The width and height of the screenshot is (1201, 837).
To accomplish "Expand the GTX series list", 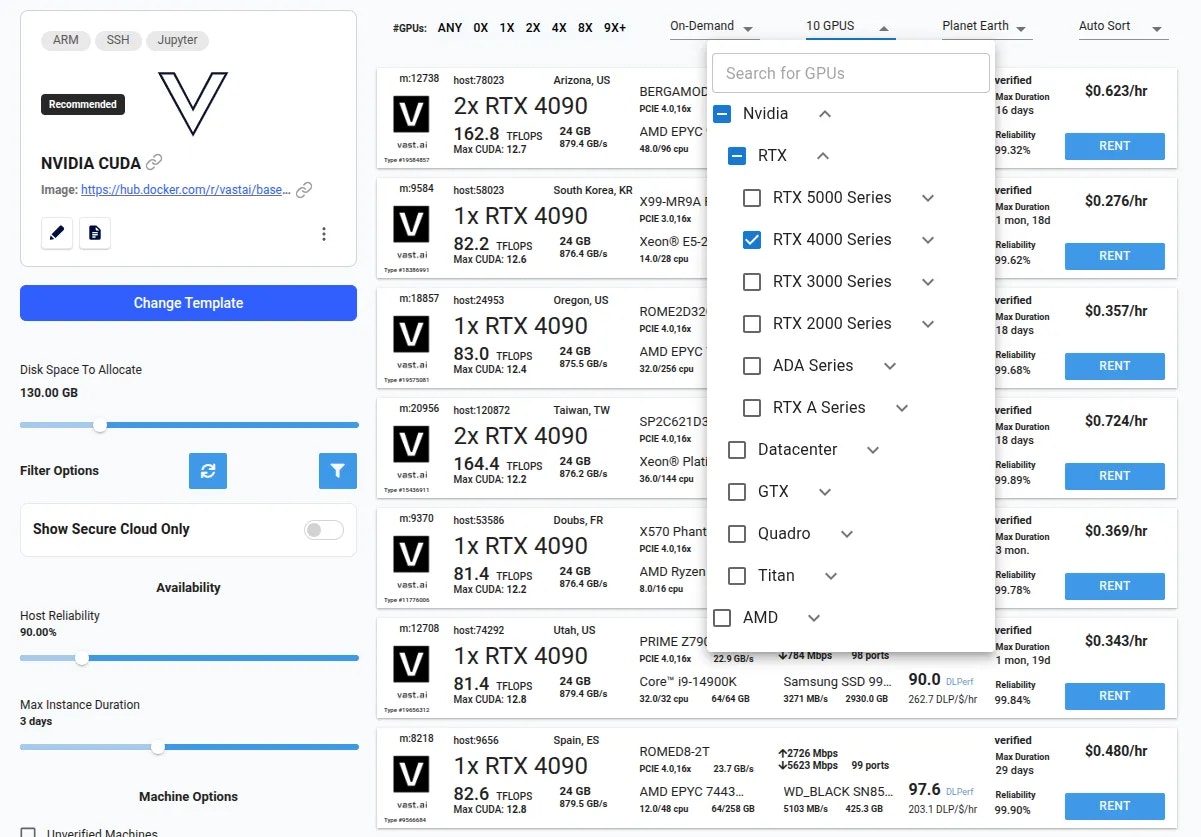I will coord(825,491).
